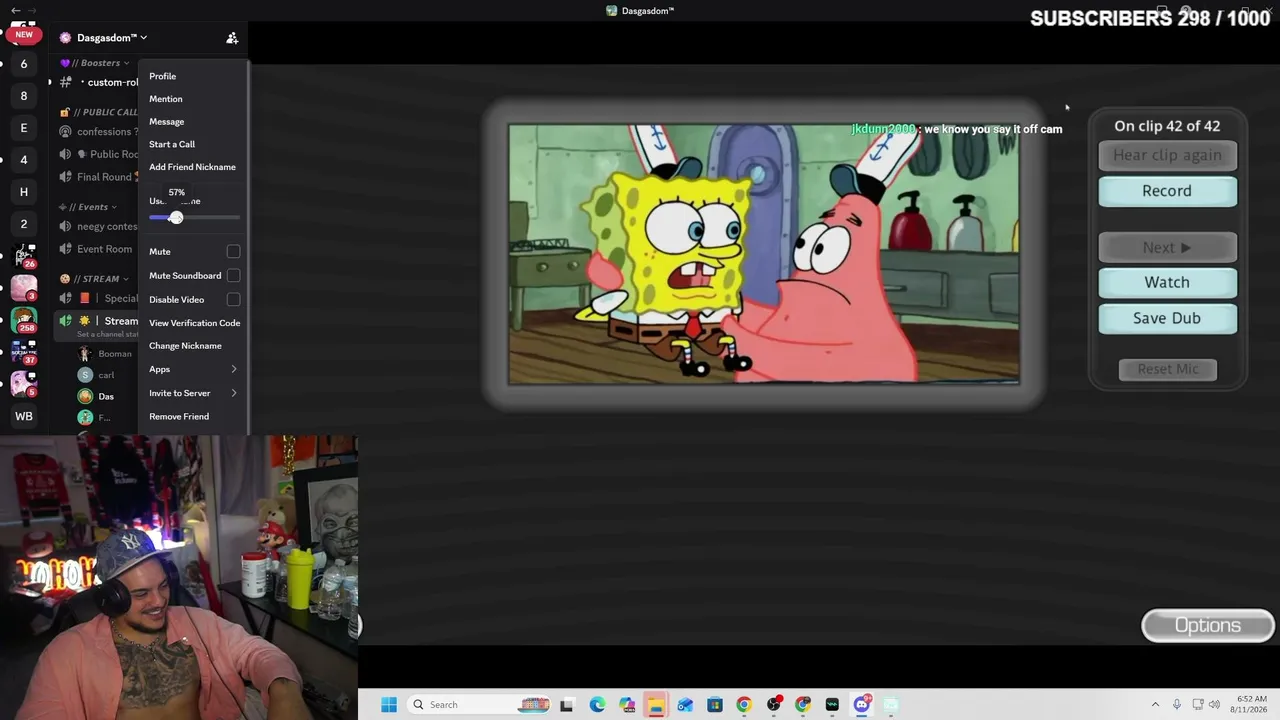Click the Next clip button

[x=1167, y=247]
